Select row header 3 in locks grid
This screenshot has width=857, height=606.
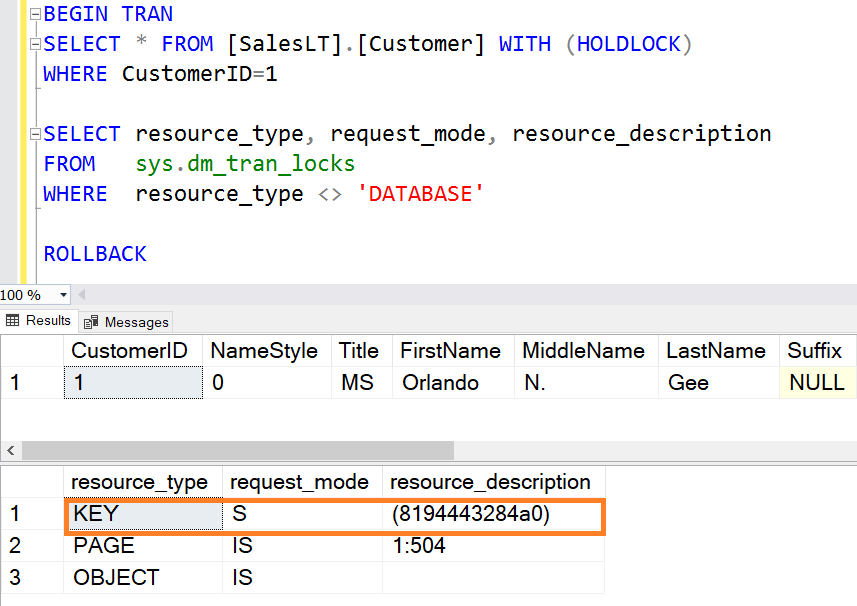coord(32,577)
